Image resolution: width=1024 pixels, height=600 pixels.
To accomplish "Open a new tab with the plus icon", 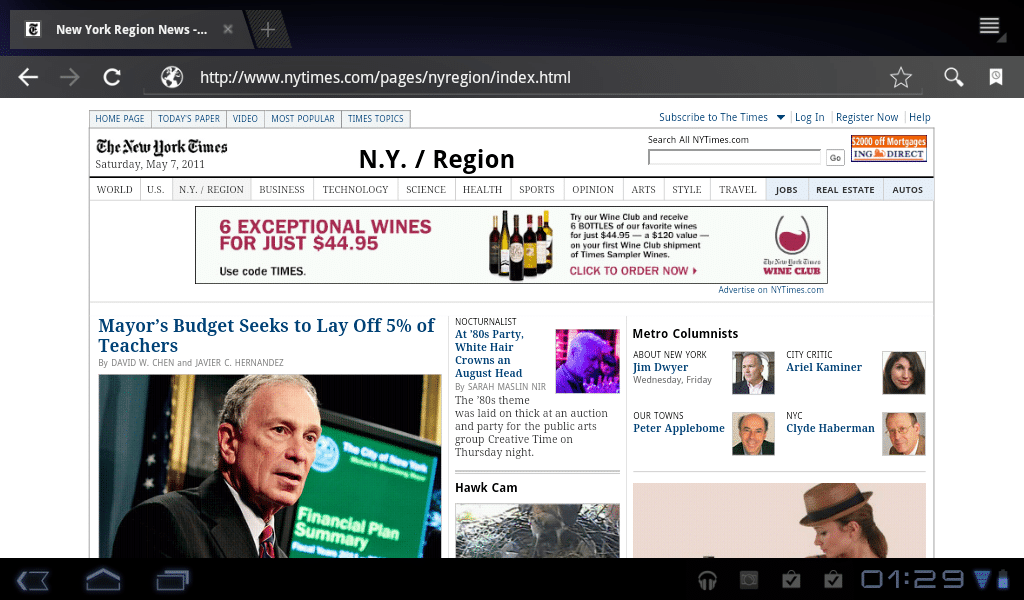I will (268, 29).
